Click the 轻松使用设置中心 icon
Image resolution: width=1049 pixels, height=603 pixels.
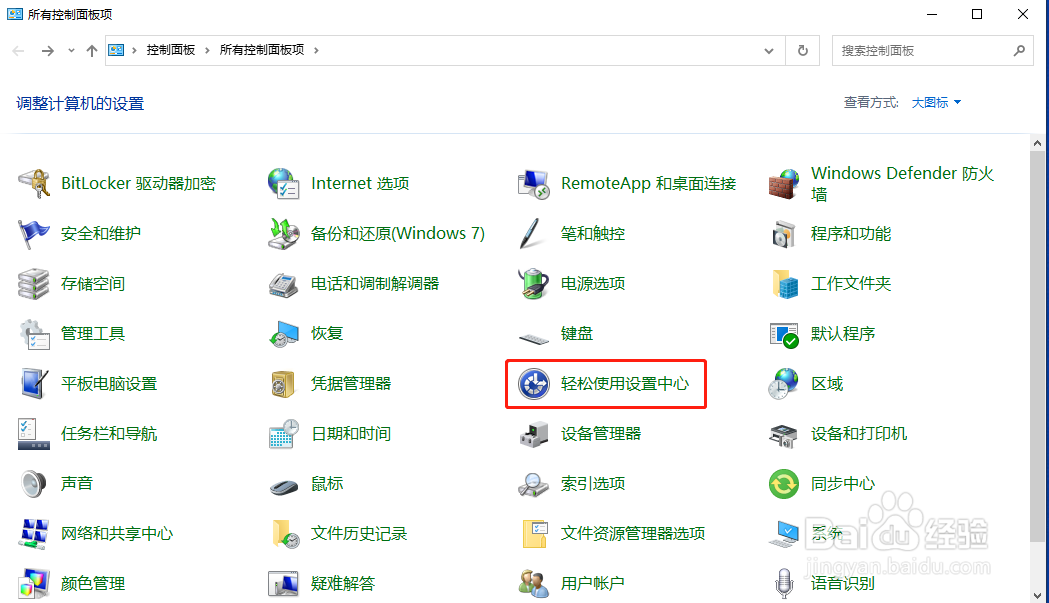click(534, 383)
